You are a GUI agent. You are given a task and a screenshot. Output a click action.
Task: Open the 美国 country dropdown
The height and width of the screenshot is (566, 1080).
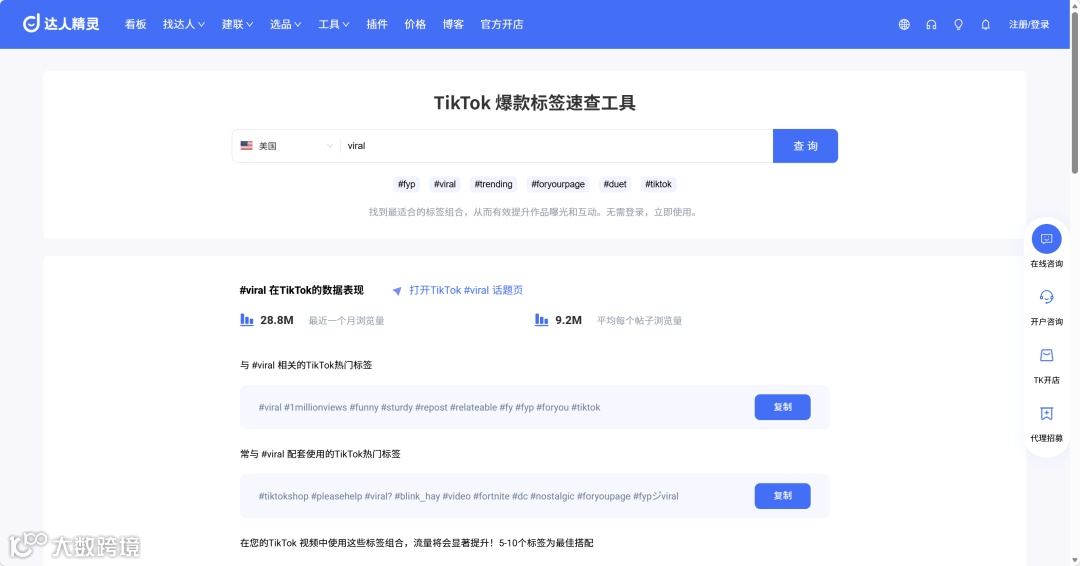[x=287, y=146]
